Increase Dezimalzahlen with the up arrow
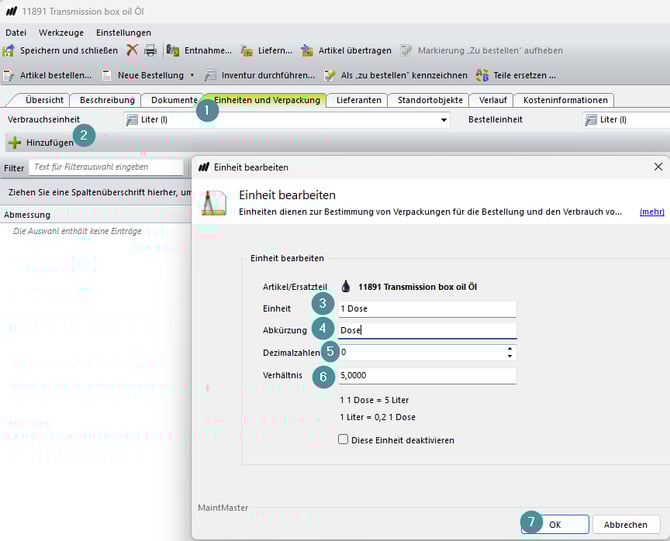 pyautogui.click(x=510, y=349)
